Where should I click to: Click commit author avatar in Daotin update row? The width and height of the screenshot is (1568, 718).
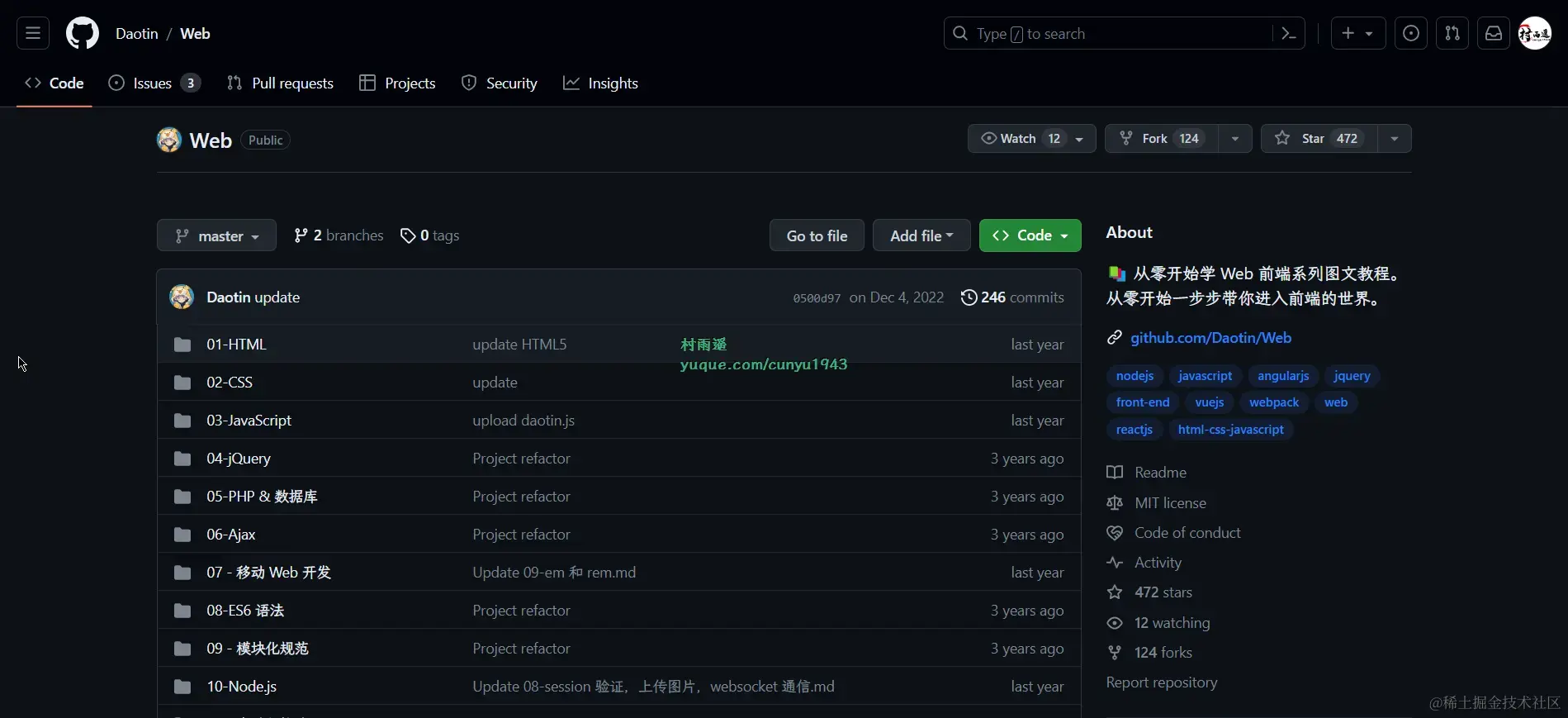point(182,297)
